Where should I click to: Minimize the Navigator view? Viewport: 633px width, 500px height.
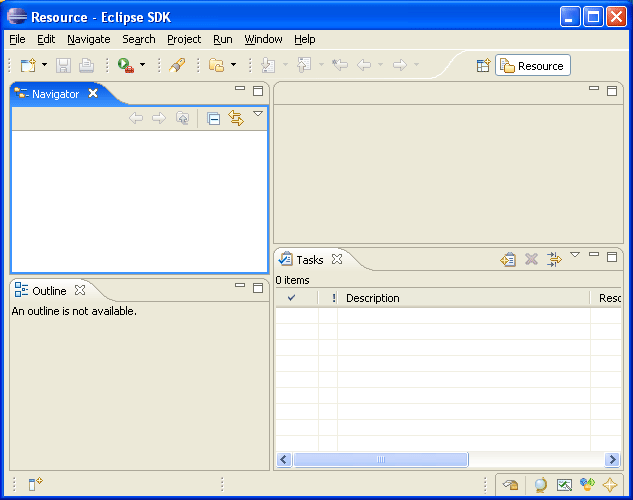click(240, 88)
